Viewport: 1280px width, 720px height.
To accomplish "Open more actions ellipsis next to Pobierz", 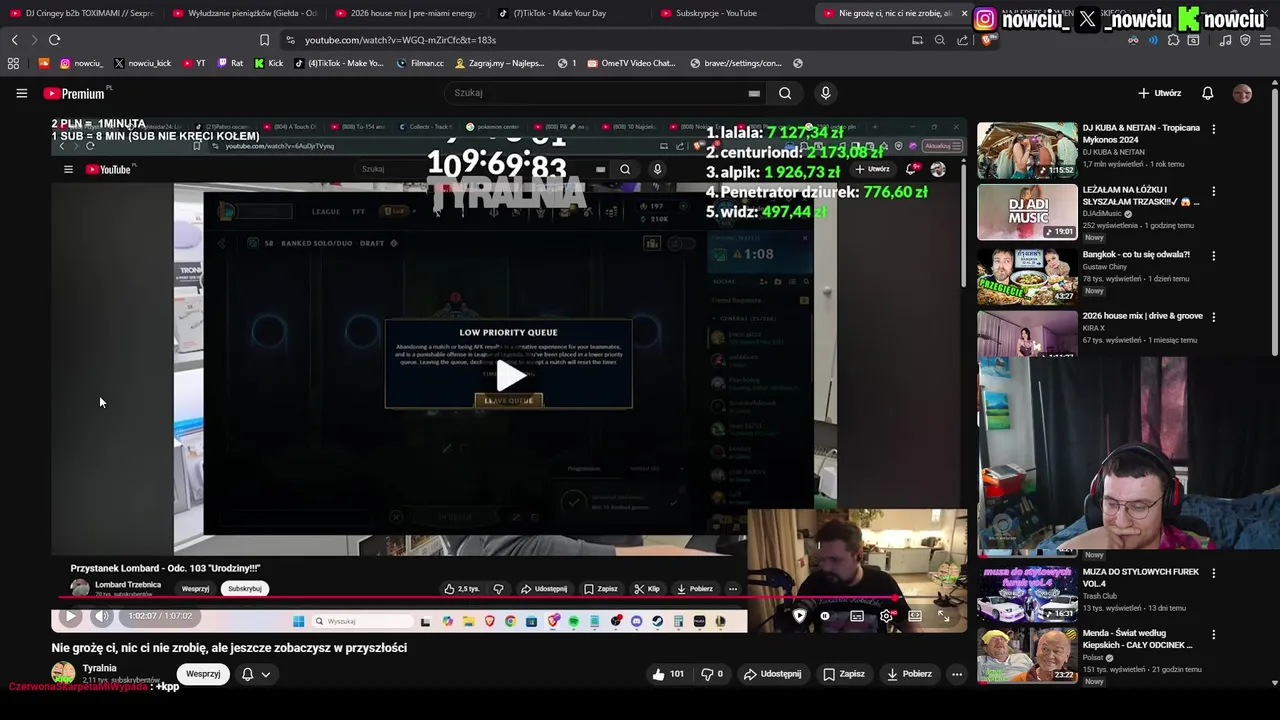I will point(957,674).
